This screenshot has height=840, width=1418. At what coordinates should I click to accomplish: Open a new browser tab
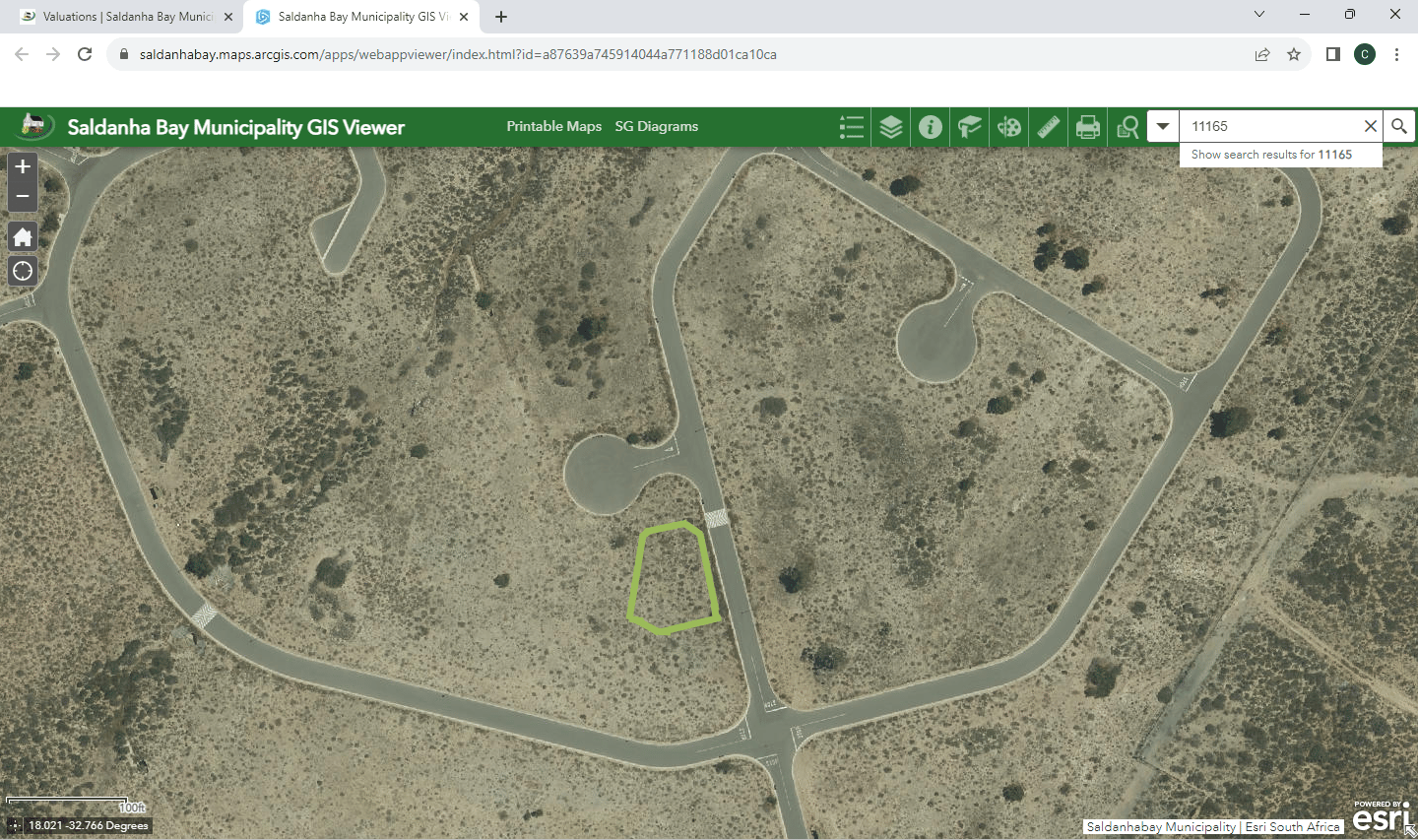pos(501,17)
